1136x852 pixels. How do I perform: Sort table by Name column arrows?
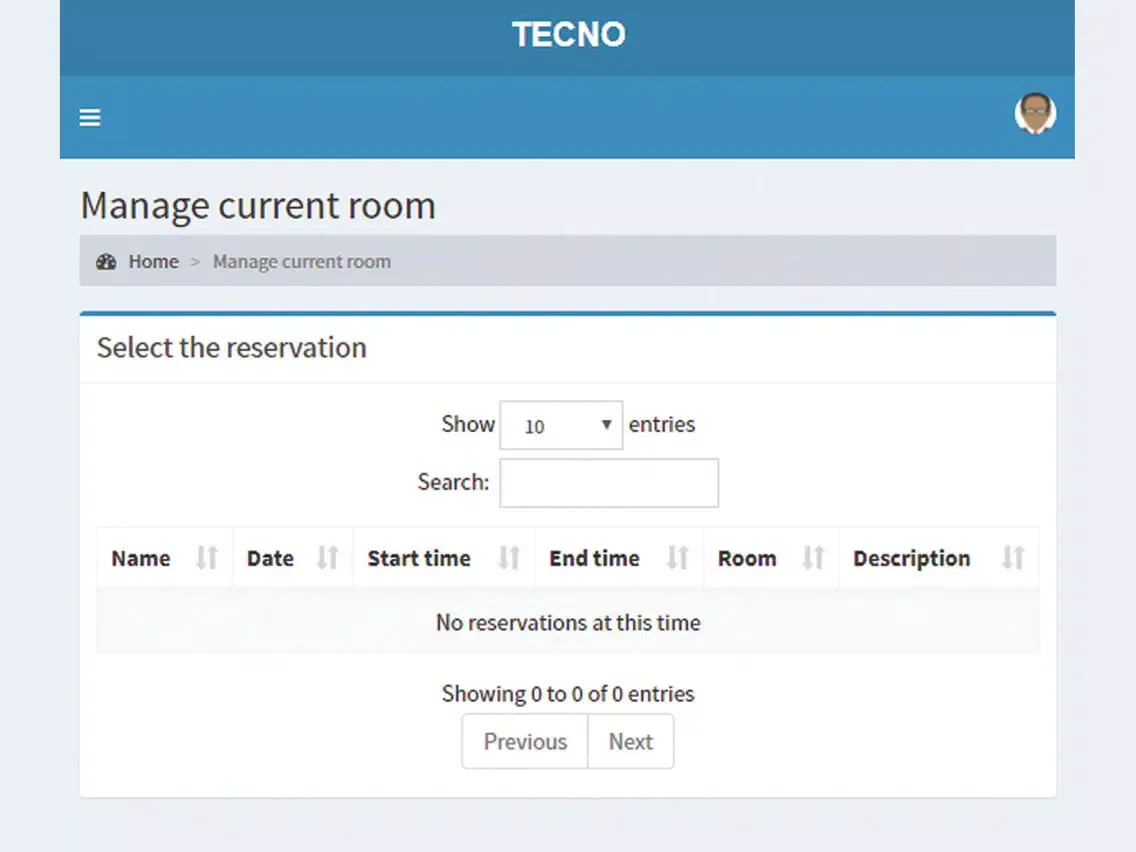(207, 558)
